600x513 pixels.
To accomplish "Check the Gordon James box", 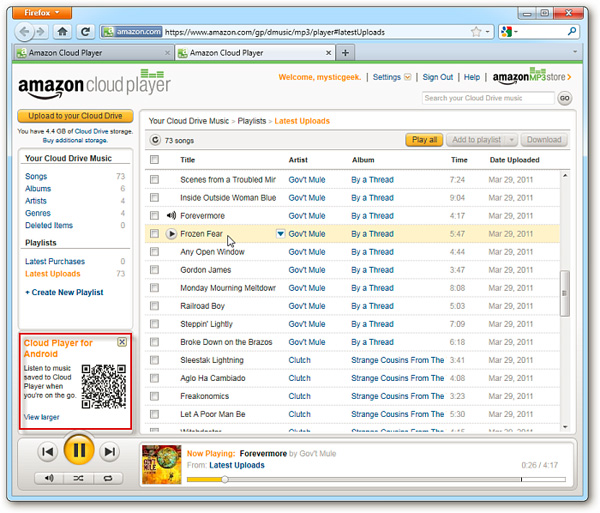I will tap(154, 270).
